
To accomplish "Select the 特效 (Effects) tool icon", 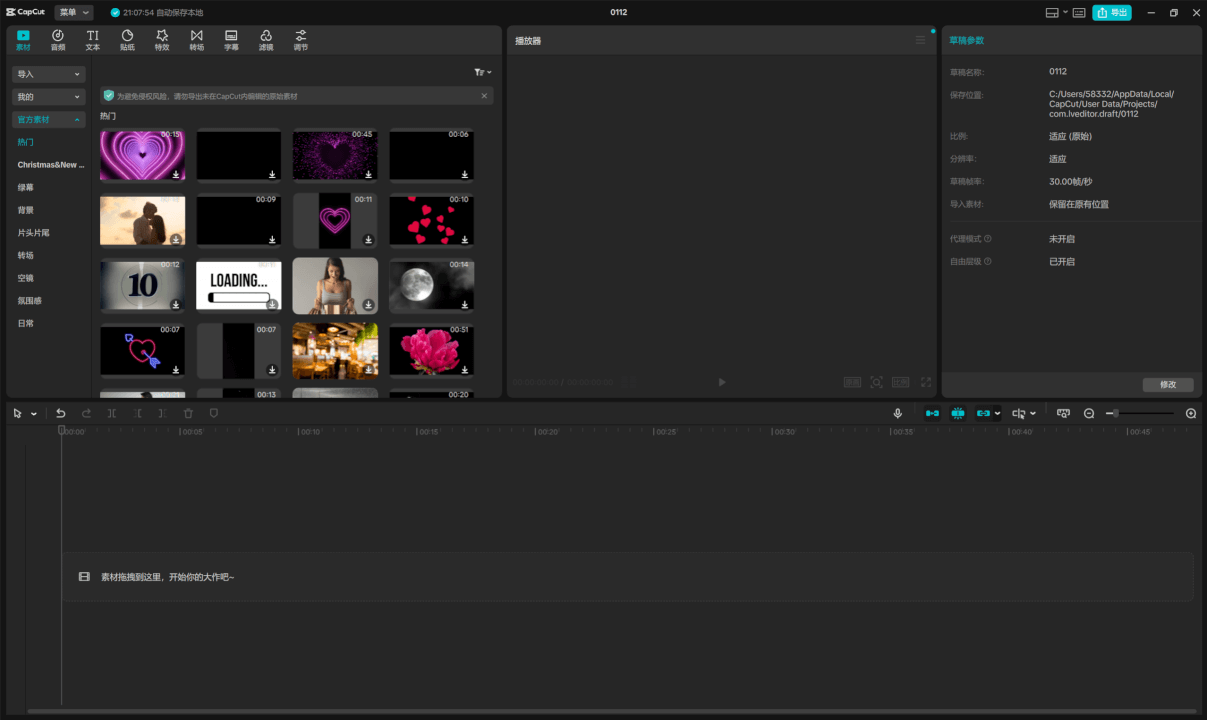I will click(x=162, y=40).
